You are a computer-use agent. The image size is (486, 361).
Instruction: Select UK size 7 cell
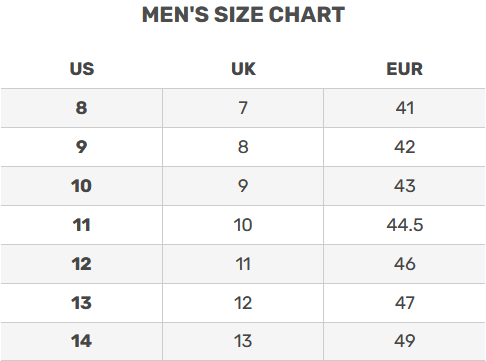(x=243, y=108)
